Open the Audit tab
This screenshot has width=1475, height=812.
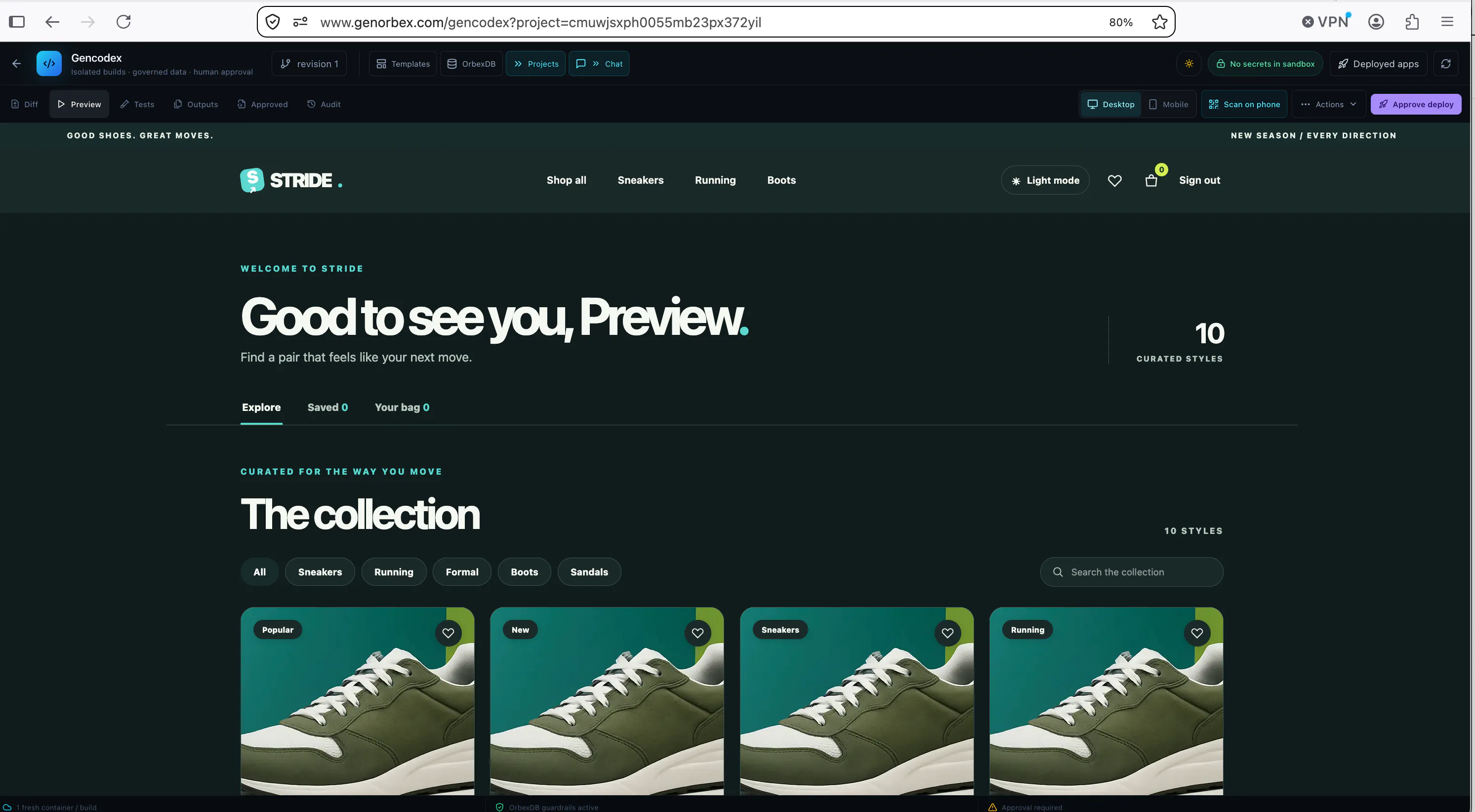[324, 104]
